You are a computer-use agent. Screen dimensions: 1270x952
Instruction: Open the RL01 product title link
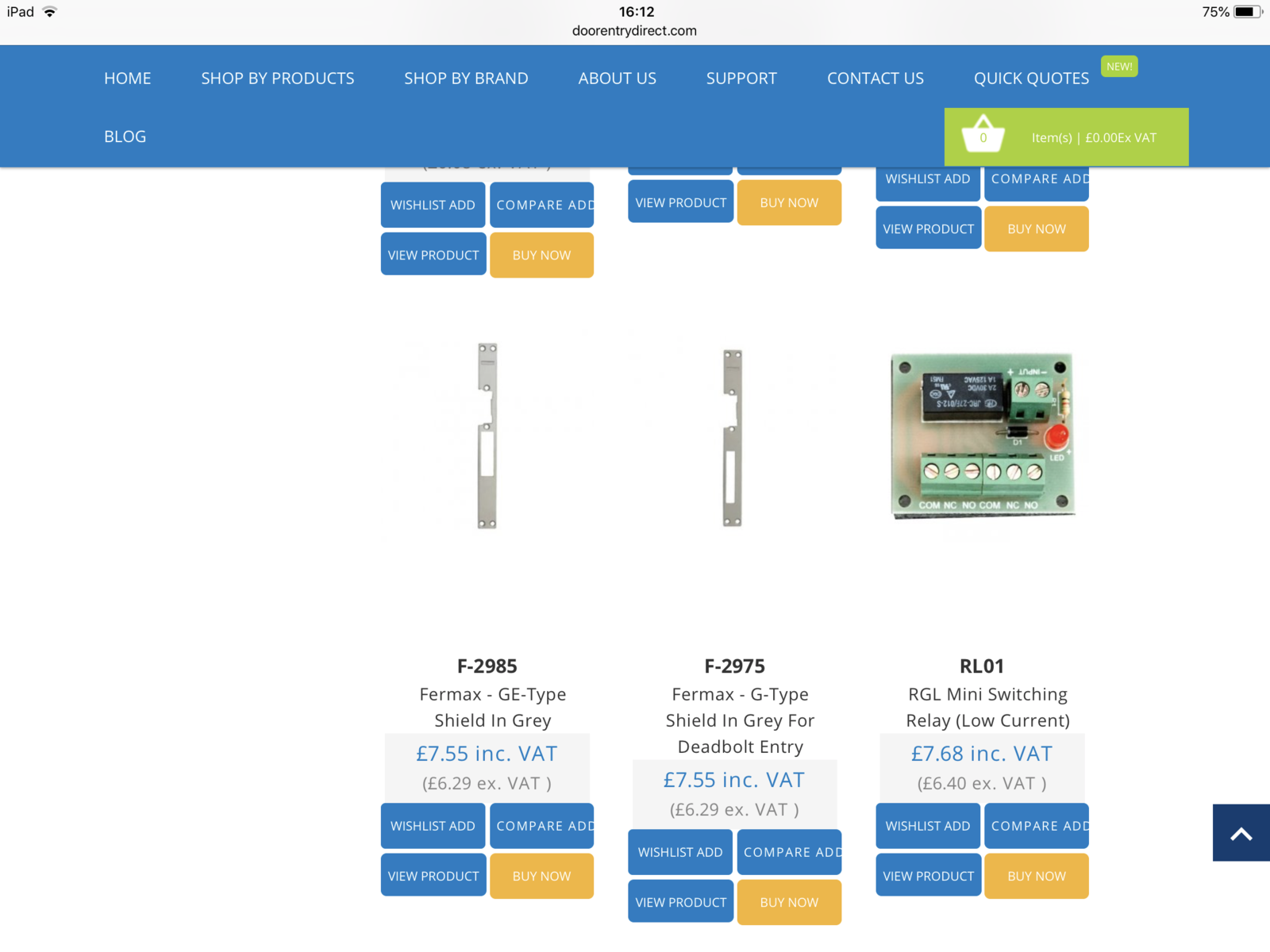click(x=982, y=666)
